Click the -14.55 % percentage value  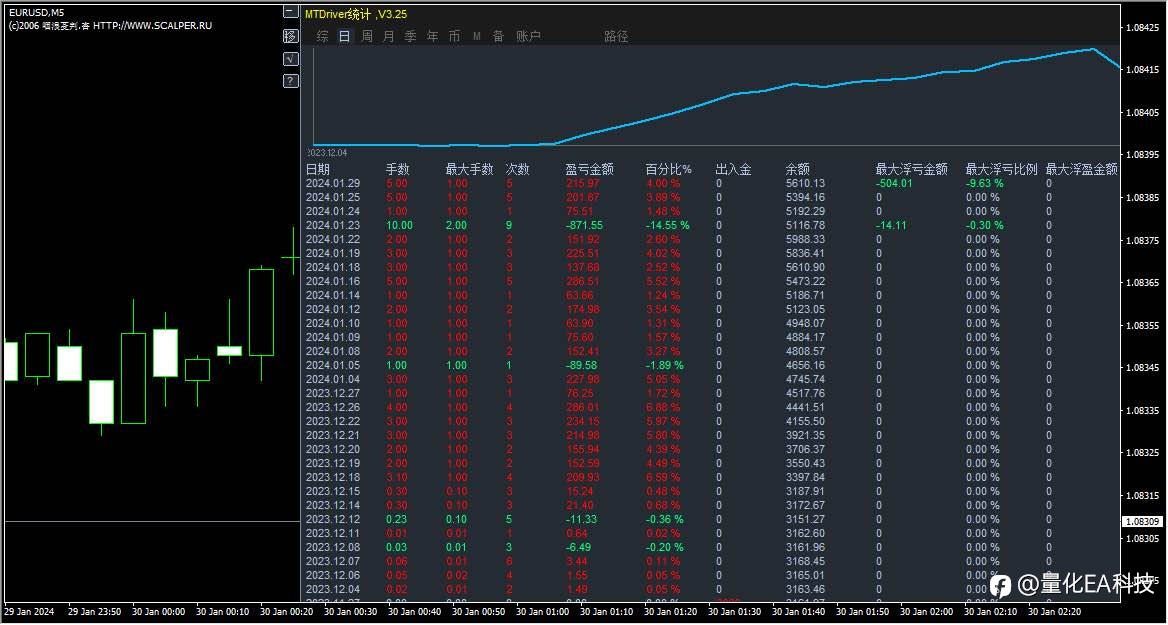[667, 225]
